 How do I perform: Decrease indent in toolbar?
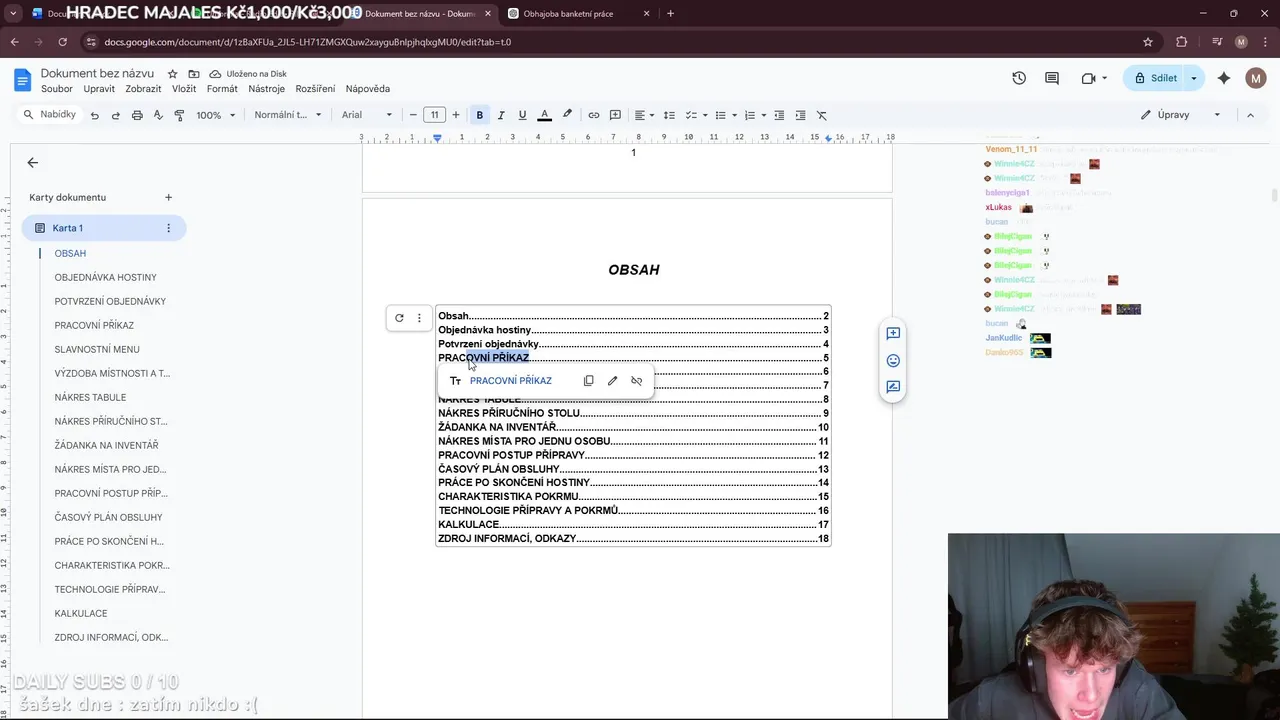click(x=779, y=115)
